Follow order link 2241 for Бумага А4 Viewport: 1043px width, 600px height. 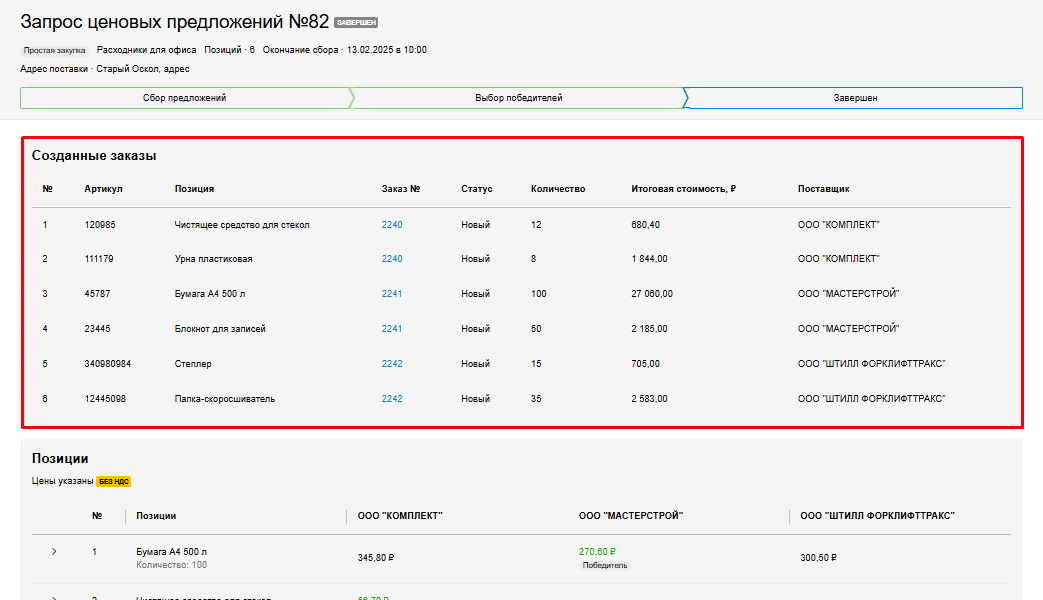392,294
